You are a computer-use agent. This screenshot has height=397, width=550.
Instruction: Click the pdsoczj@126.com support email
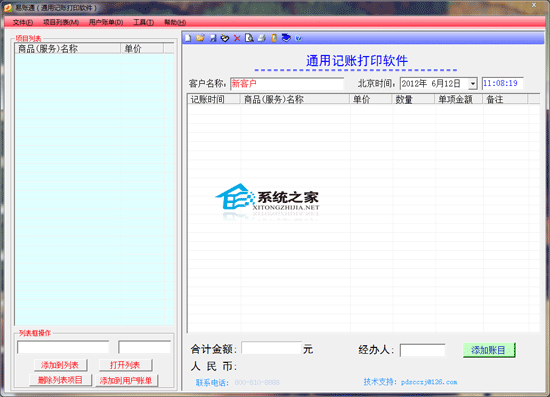[x=429, y=382]
